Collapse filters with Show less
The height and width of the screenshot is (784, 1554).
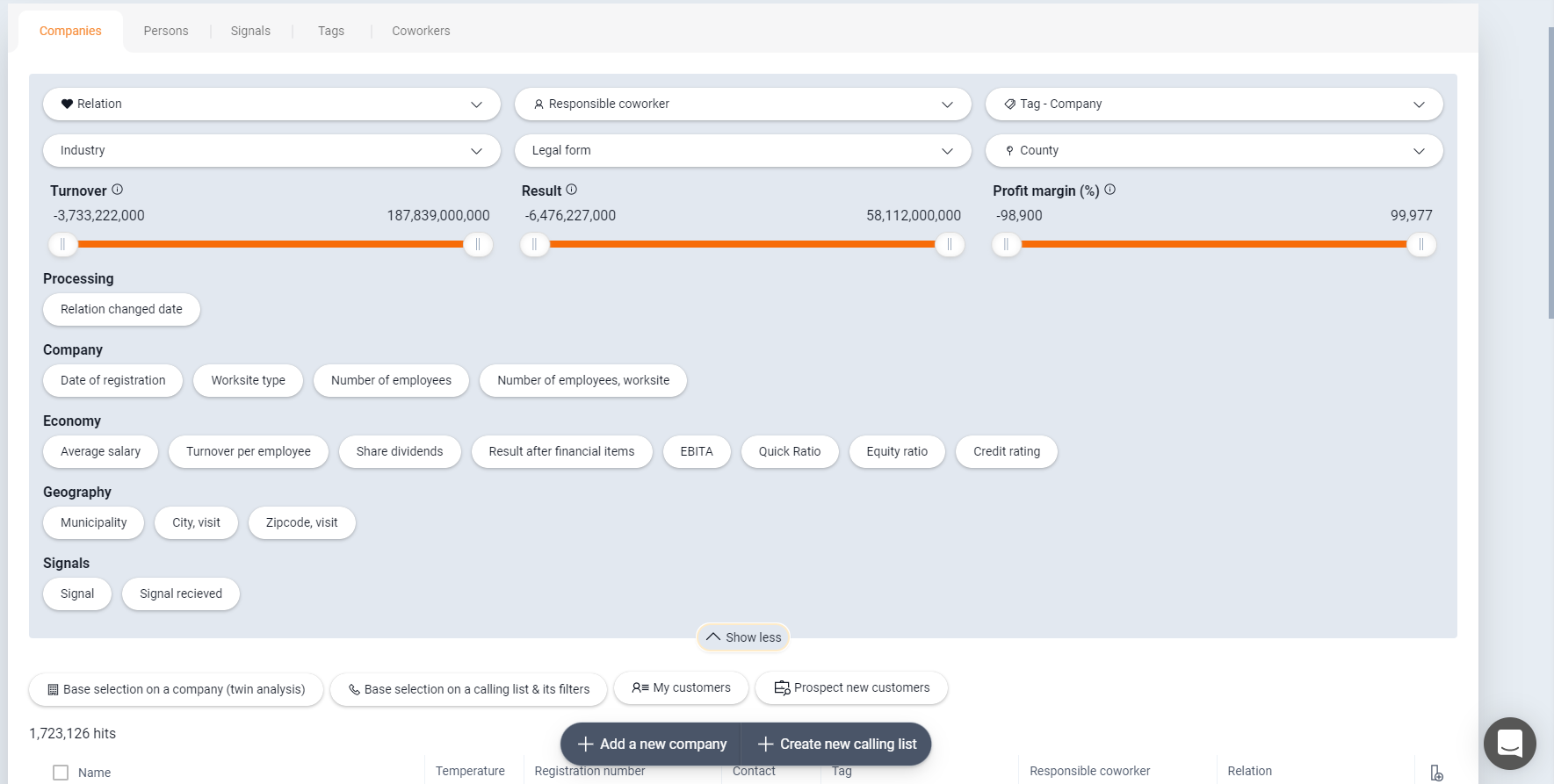(x=743, y=637)
